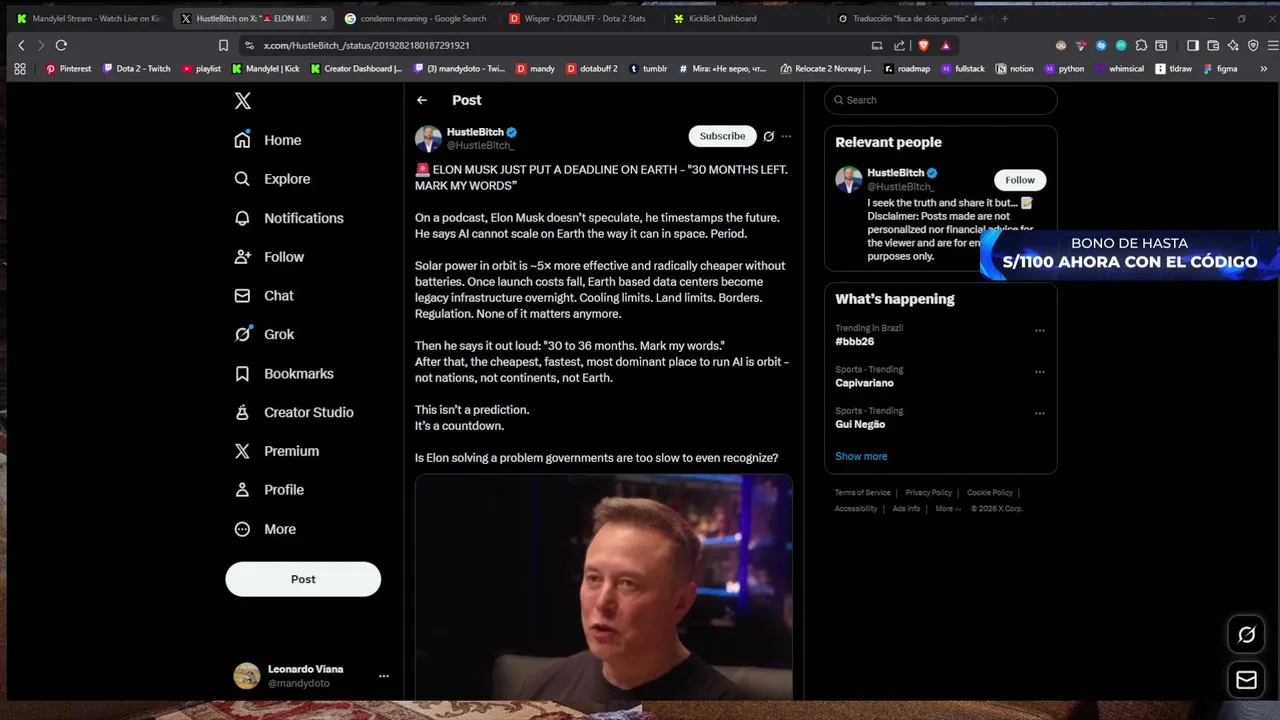Open HustleBitch's name in Relevant people
The image size is (1280, 720).
tap(895, 173)
